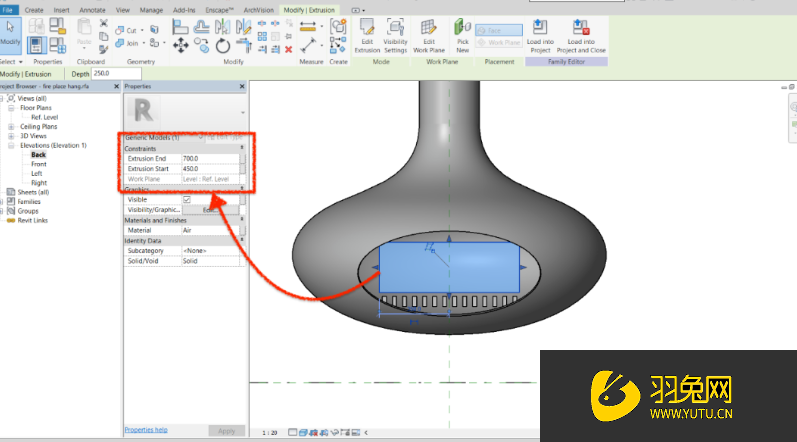Click the Rotate tool icon
This screenshot has width=797, height=442.
(x=222, y=45)
